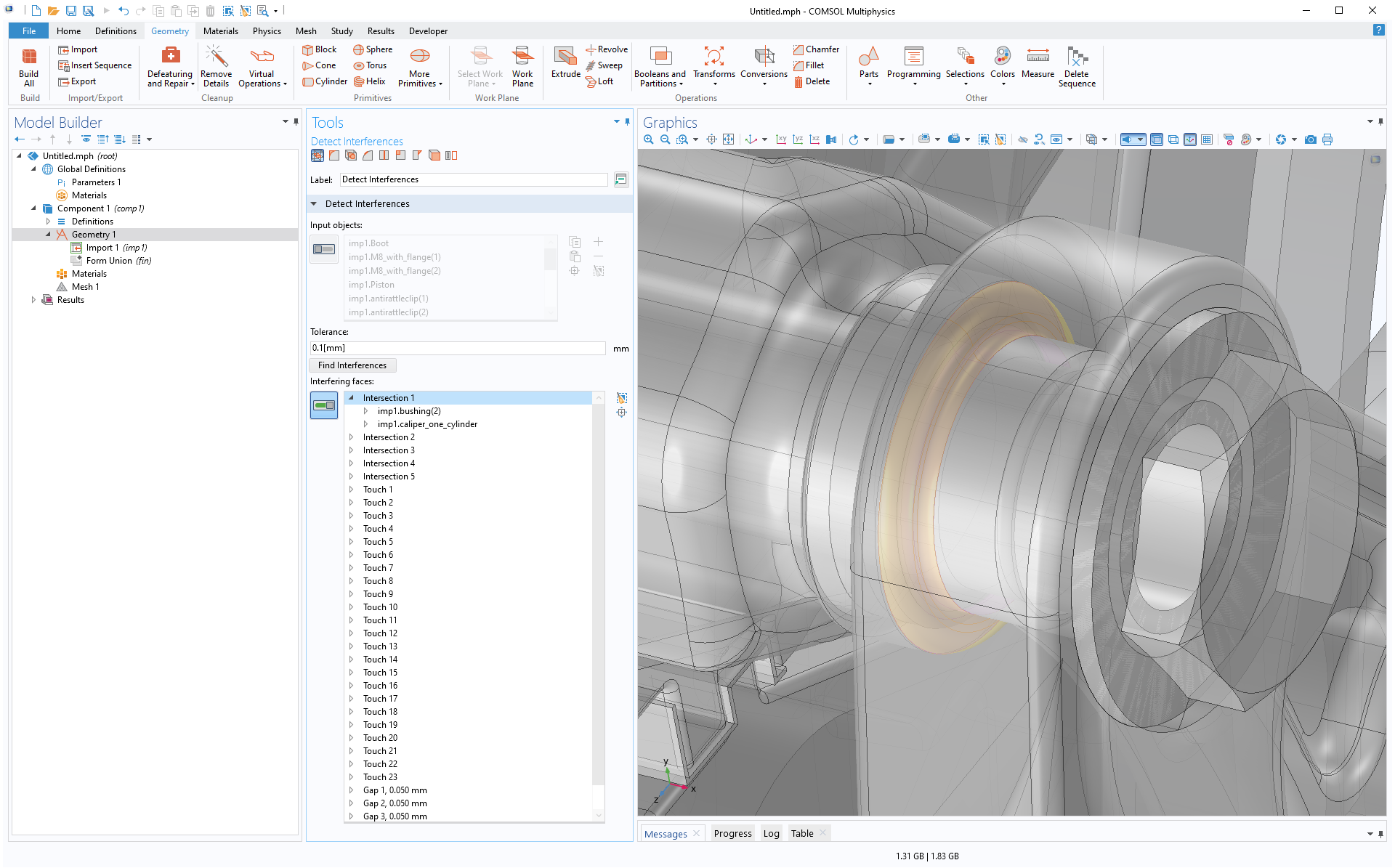
Task: Expand the Definitions node under Component 1
Action: (49, 221)
